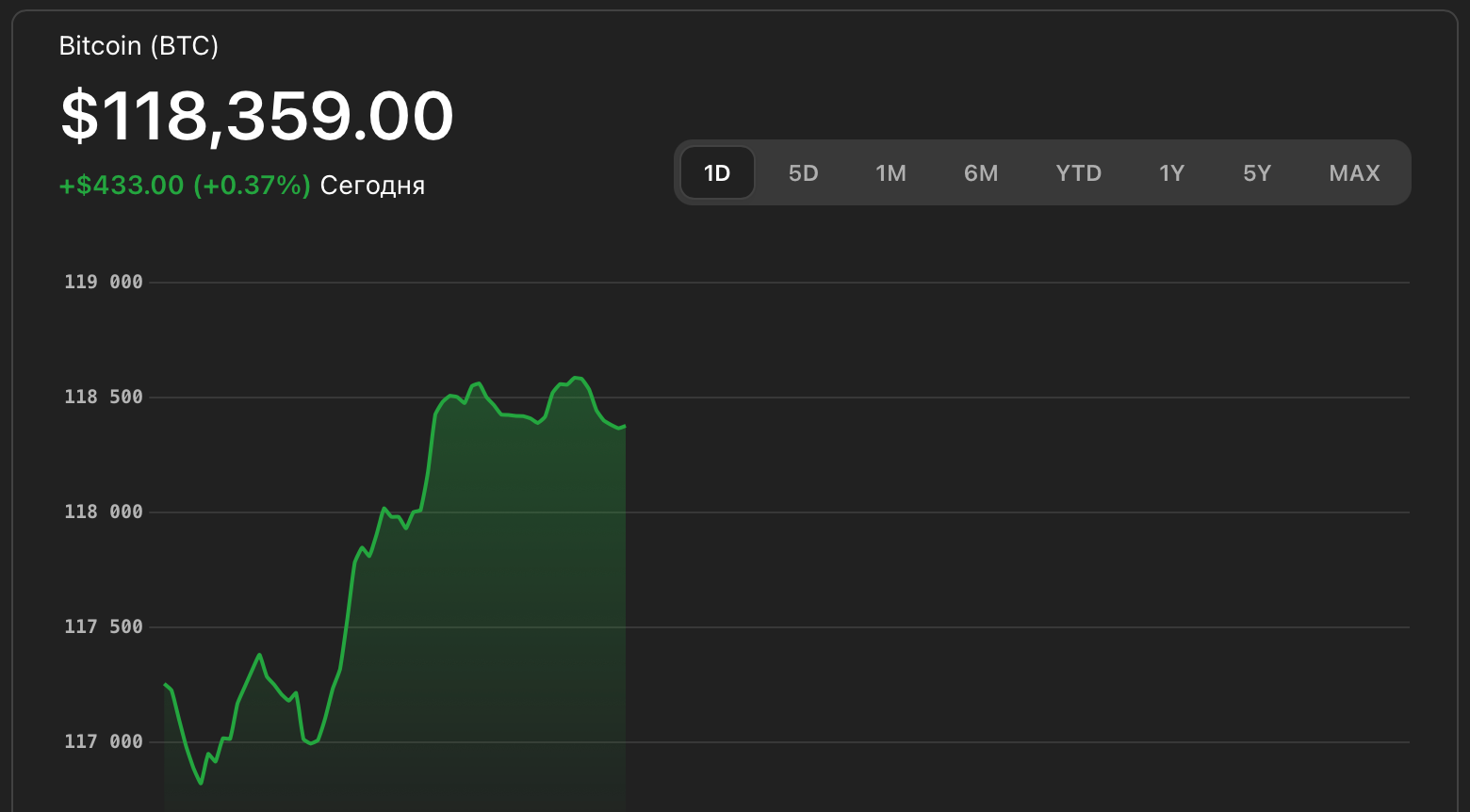Viewport: 1470px width, 812px height.
Task: Click the 118 000 axis label
Action: 104,512
